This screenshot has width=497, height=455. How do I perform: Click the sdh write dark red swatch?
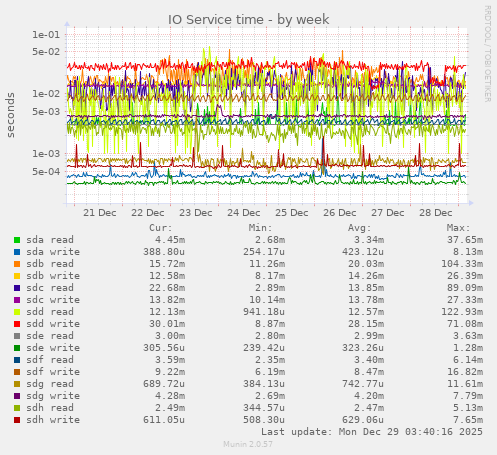(17, 420)
